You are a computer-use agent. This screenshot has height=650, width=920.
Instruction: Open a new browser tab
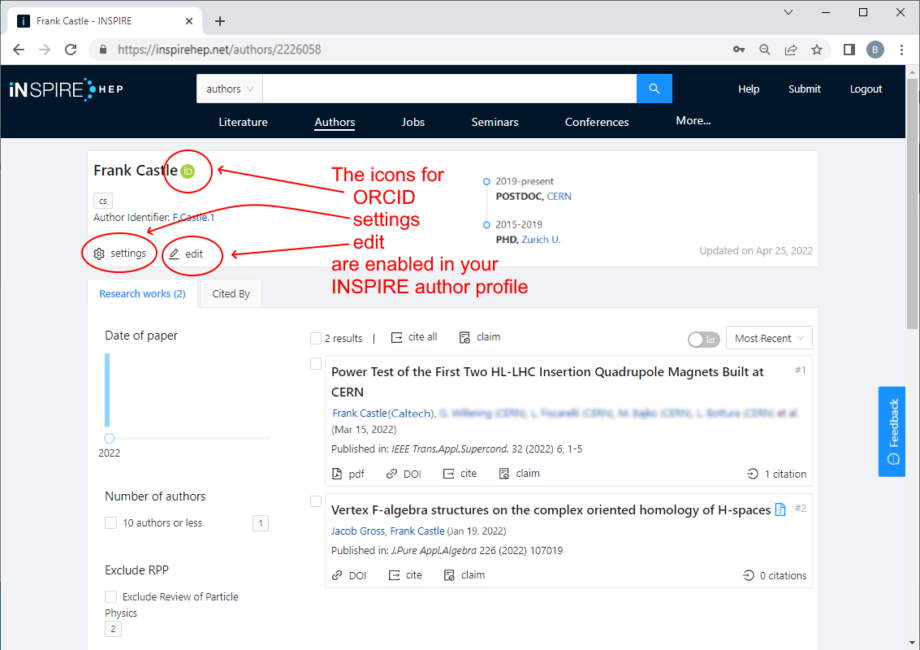click(x=220, y=21)
